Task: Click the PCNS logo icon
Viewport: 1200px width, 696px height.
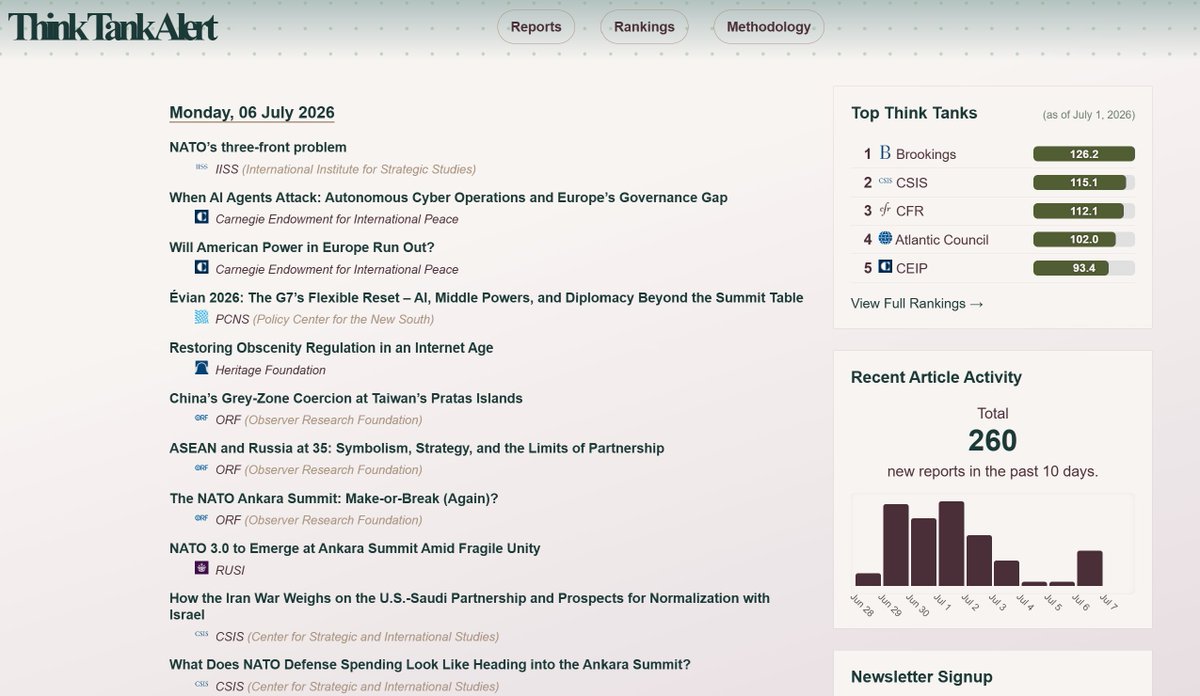Action: pos(201,319)
